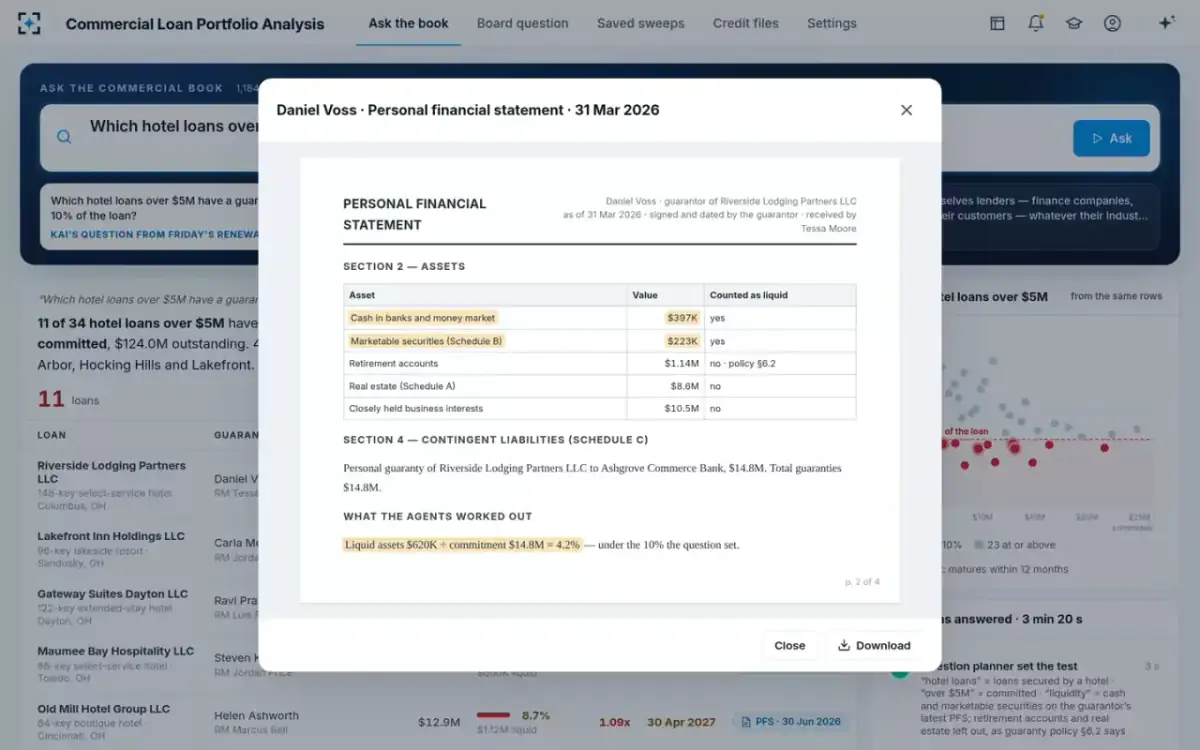Image resolution: width=1200 pixels, height=750 pixels.
Task: Click the highlighted liquid assets calculation
Action: pyautogui.click(x=462, y=545)
